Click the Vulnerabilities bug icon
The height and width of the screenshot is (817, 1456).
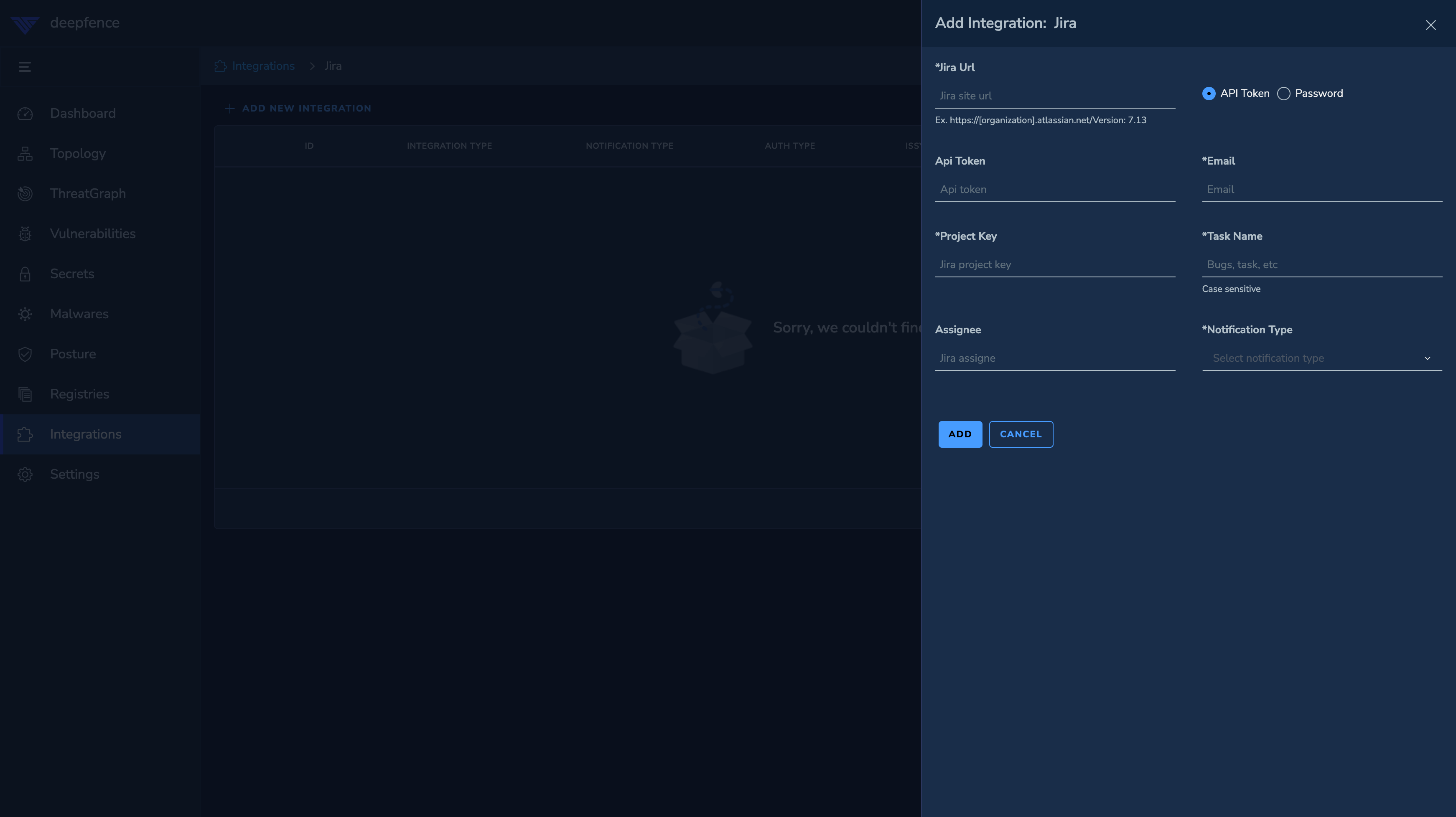[25, 234]
